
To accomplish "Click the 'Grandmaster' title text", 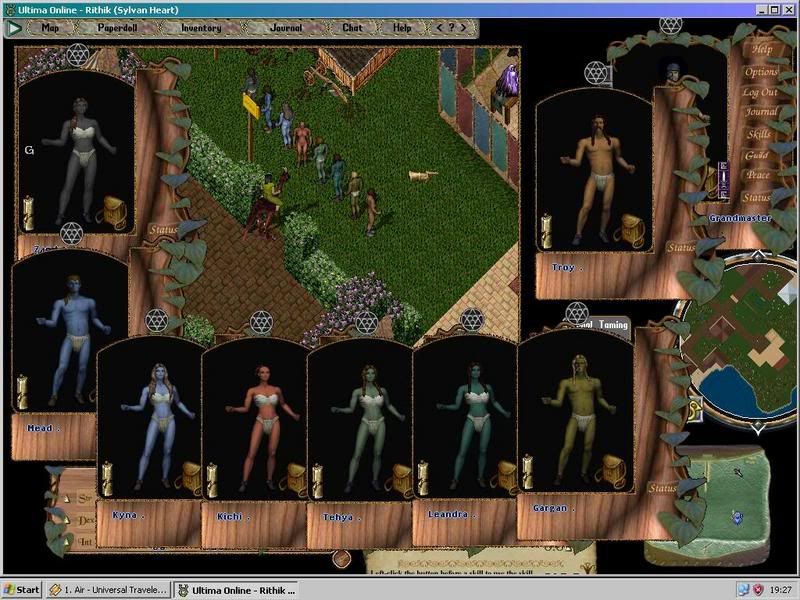I will pos(740,218).
